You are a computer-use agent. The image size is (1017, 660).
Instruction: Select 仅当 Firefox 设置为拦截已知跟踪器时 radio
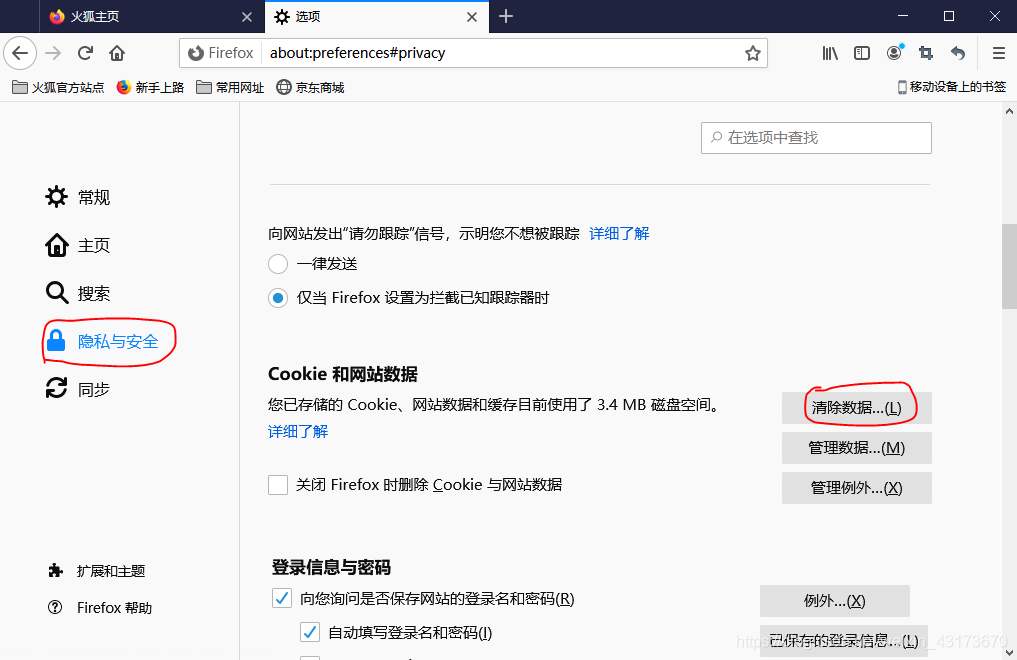(278, 298)
